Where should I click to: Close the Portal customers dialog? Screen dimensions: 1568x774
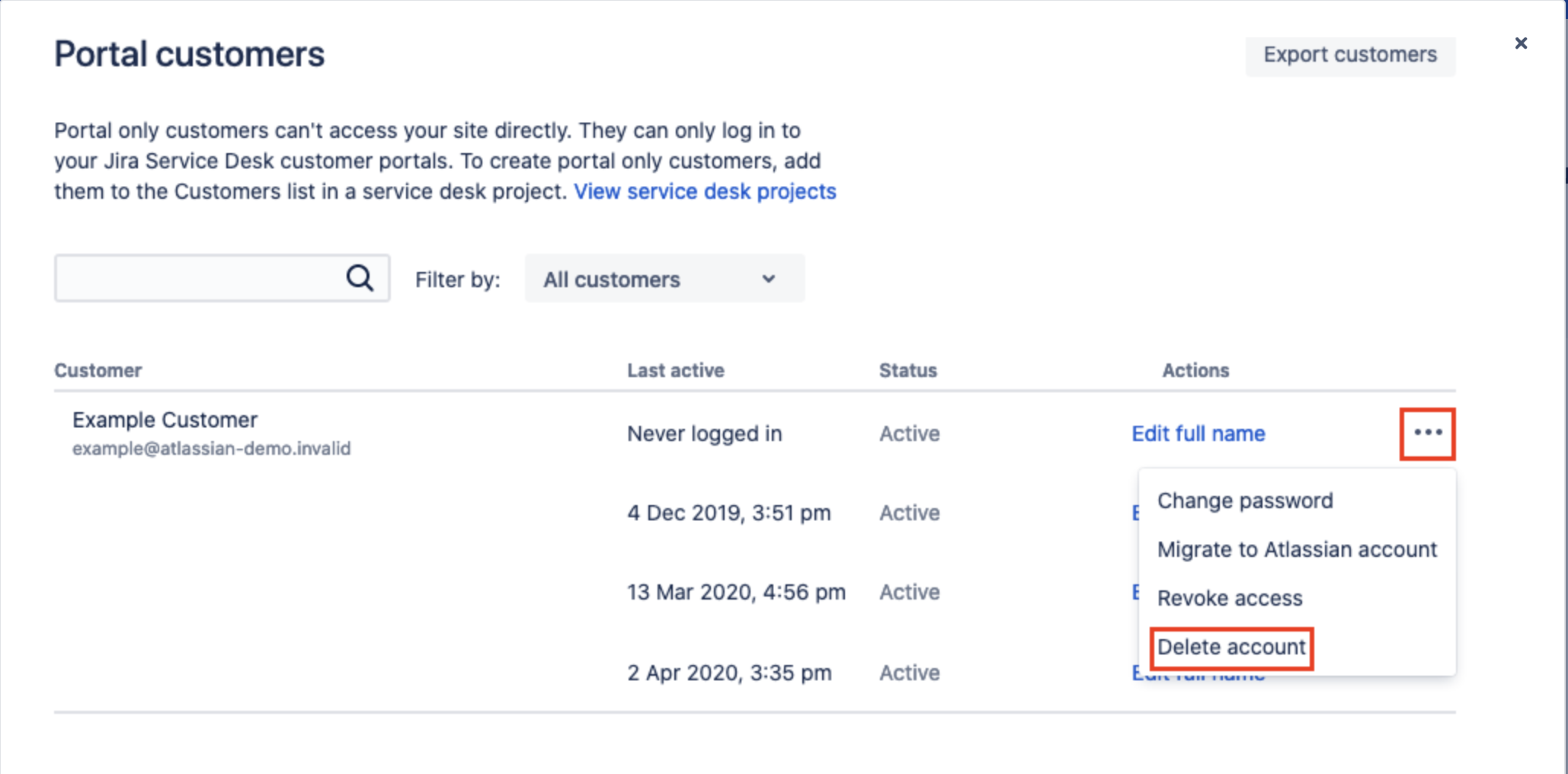(x=1521, y=43)
